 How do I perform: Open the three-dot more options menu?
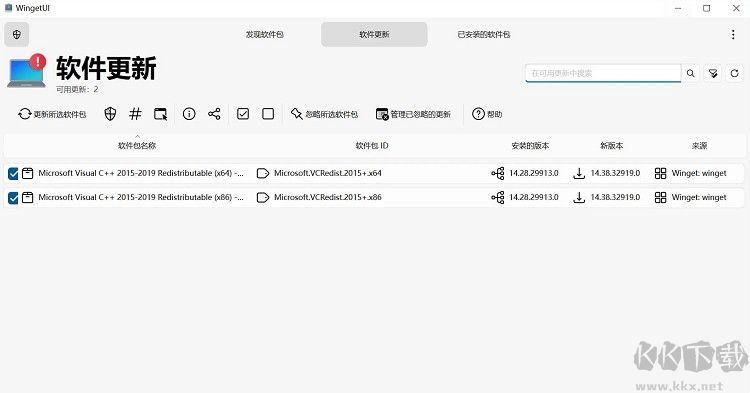[x=733, y=34]
